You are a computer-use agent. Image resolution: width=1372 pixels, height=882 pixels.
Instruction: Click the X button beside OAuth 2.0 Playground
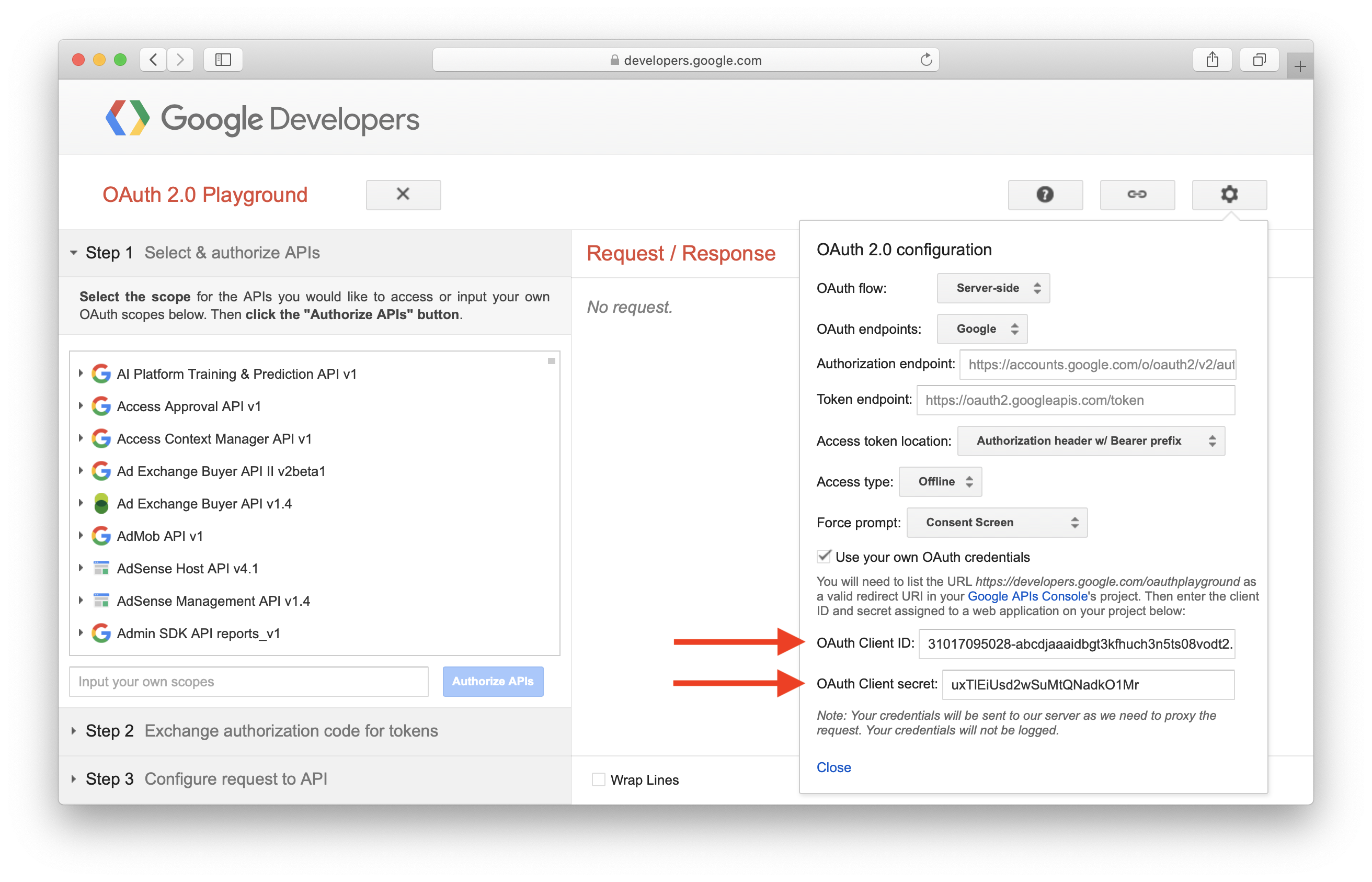click(x=404, y=195)
